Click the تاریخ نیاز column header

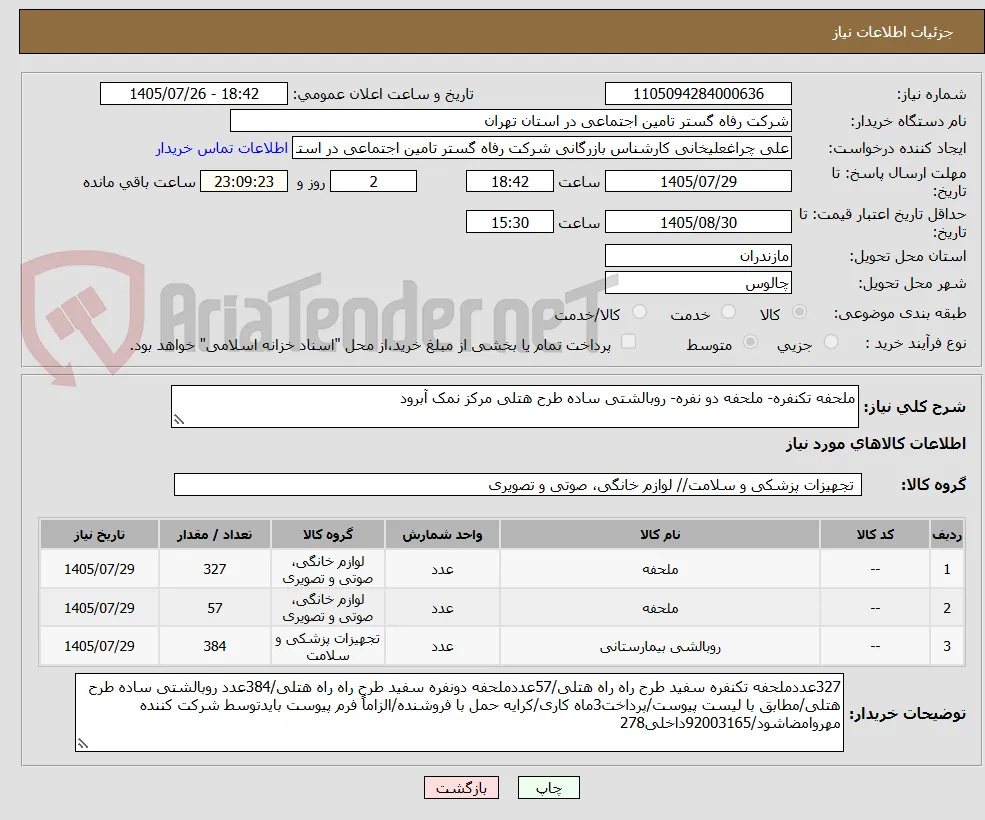[99, 535]
